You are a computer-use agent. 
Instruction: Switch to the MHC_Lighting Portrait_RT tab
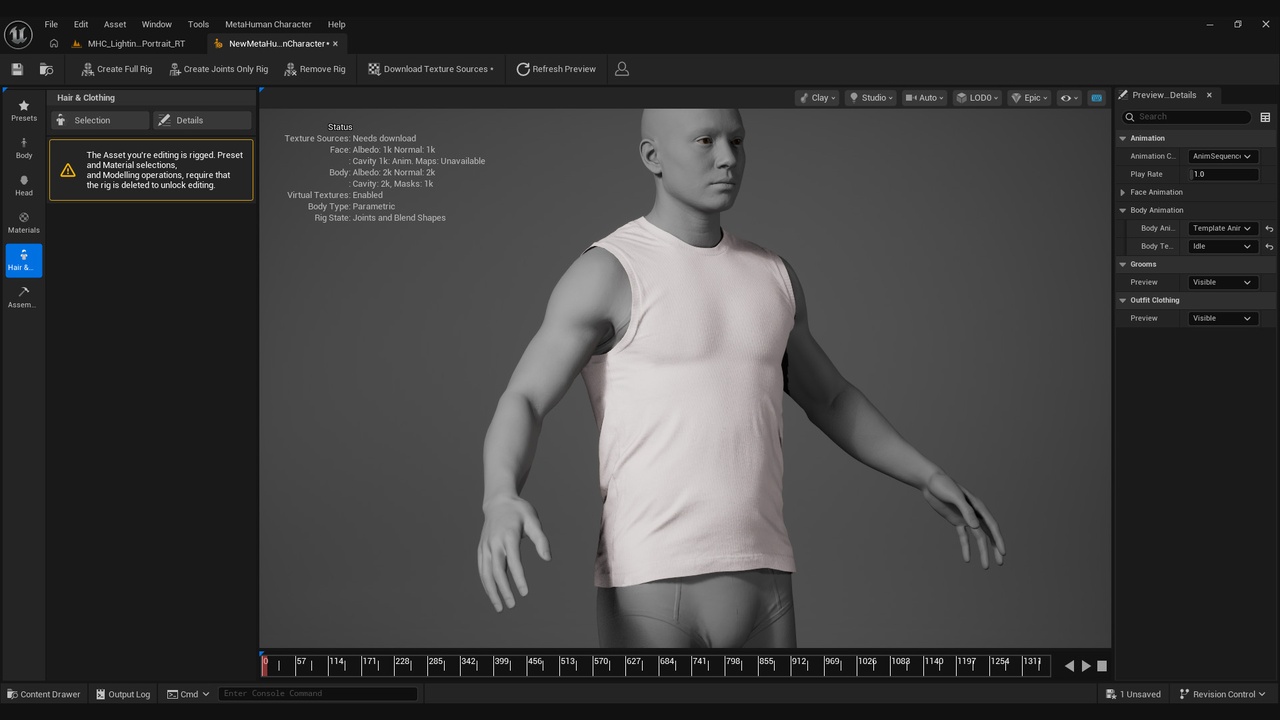pyautogui.click(x=136, y=44)
